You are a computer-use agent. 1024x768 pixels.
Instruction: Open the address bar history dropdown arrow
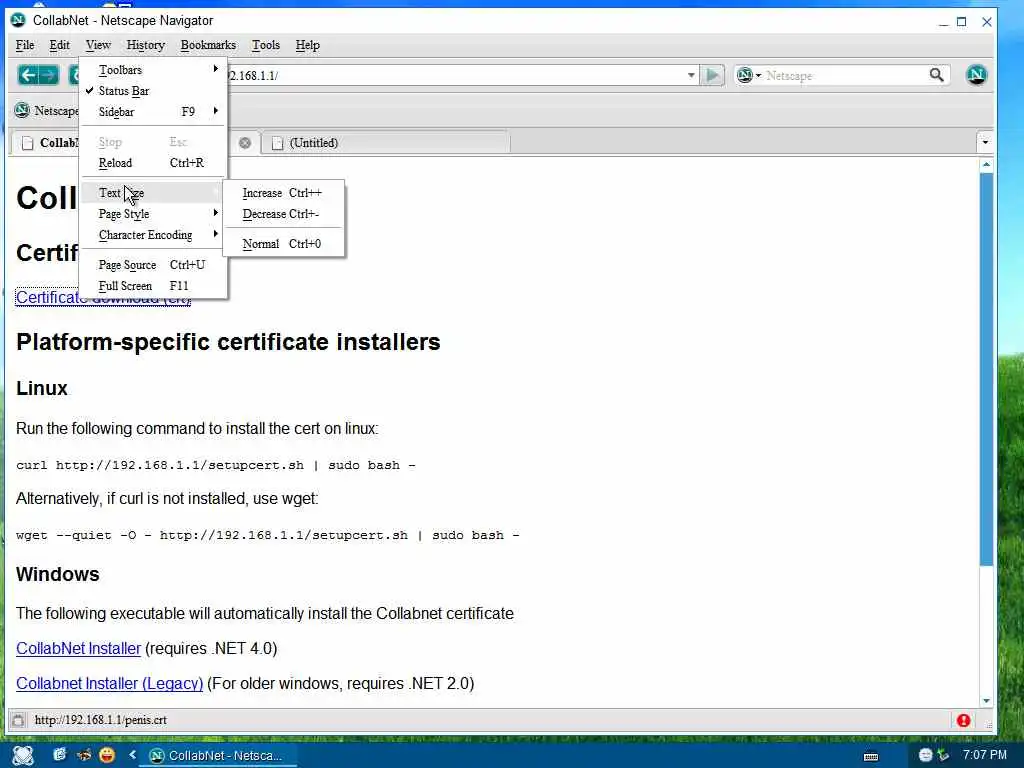click(x=691, y=75)
